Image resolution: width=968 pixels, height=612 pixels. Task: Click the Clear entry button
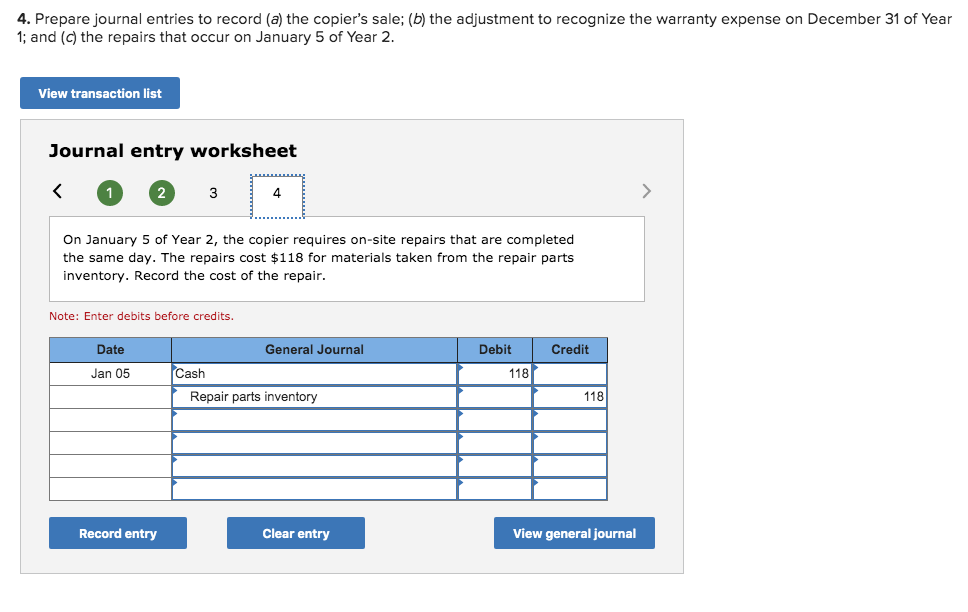[295, 532]
